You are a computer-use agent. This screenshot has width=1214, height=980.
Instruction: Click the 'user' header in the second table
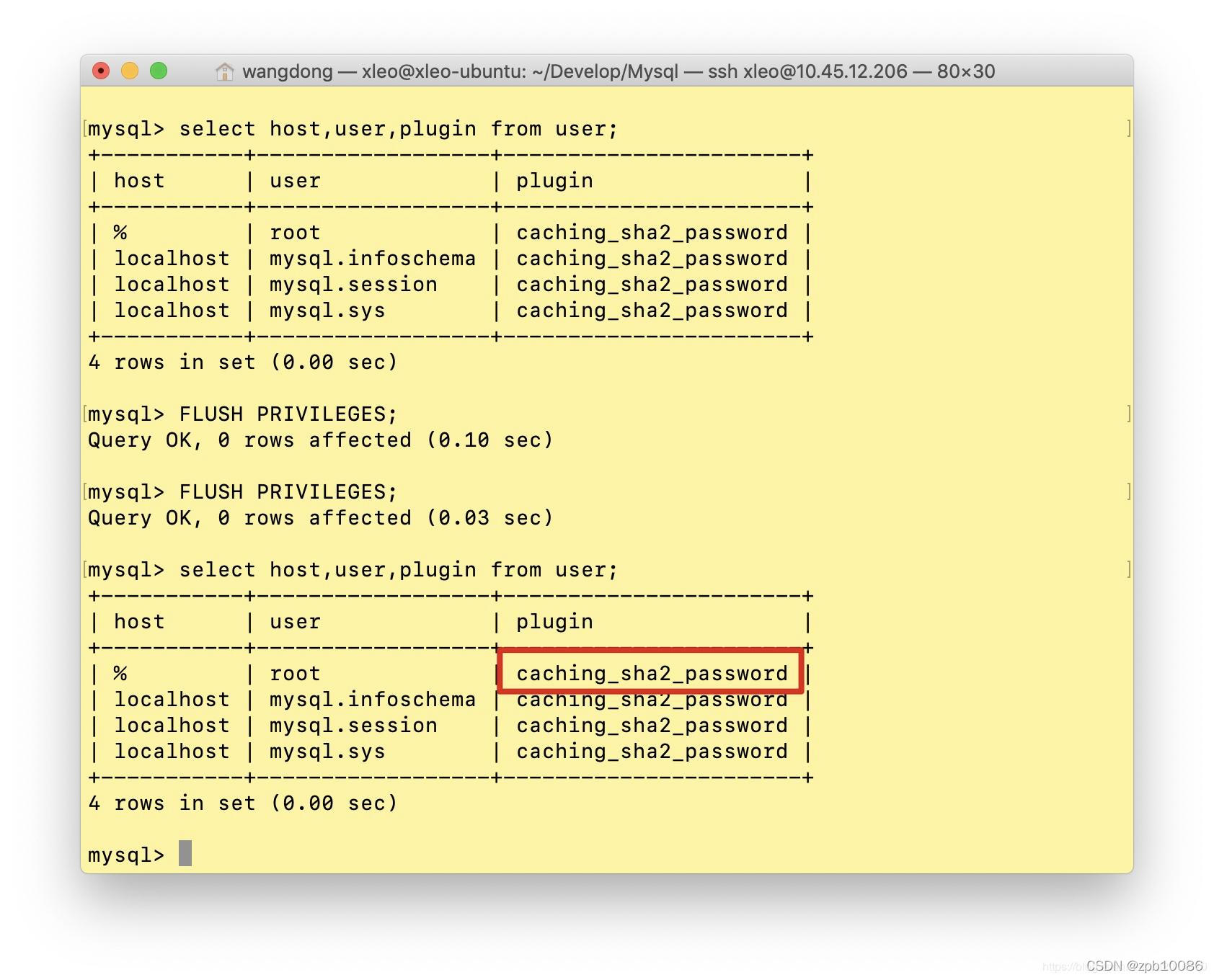point(295,622)
